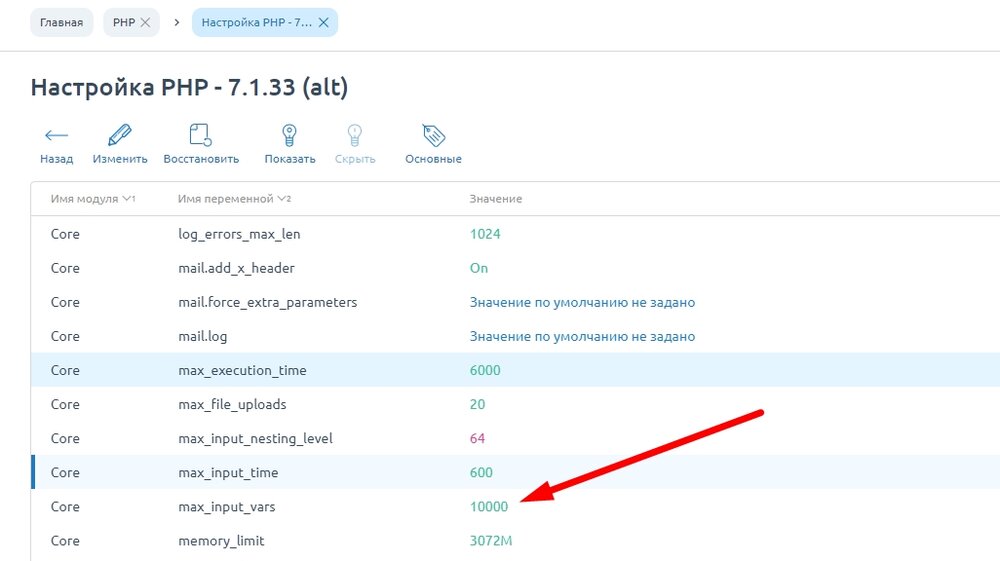Screen dimensions: 1000x561
Task: Close the PHP tab
Action: point(145,22)
